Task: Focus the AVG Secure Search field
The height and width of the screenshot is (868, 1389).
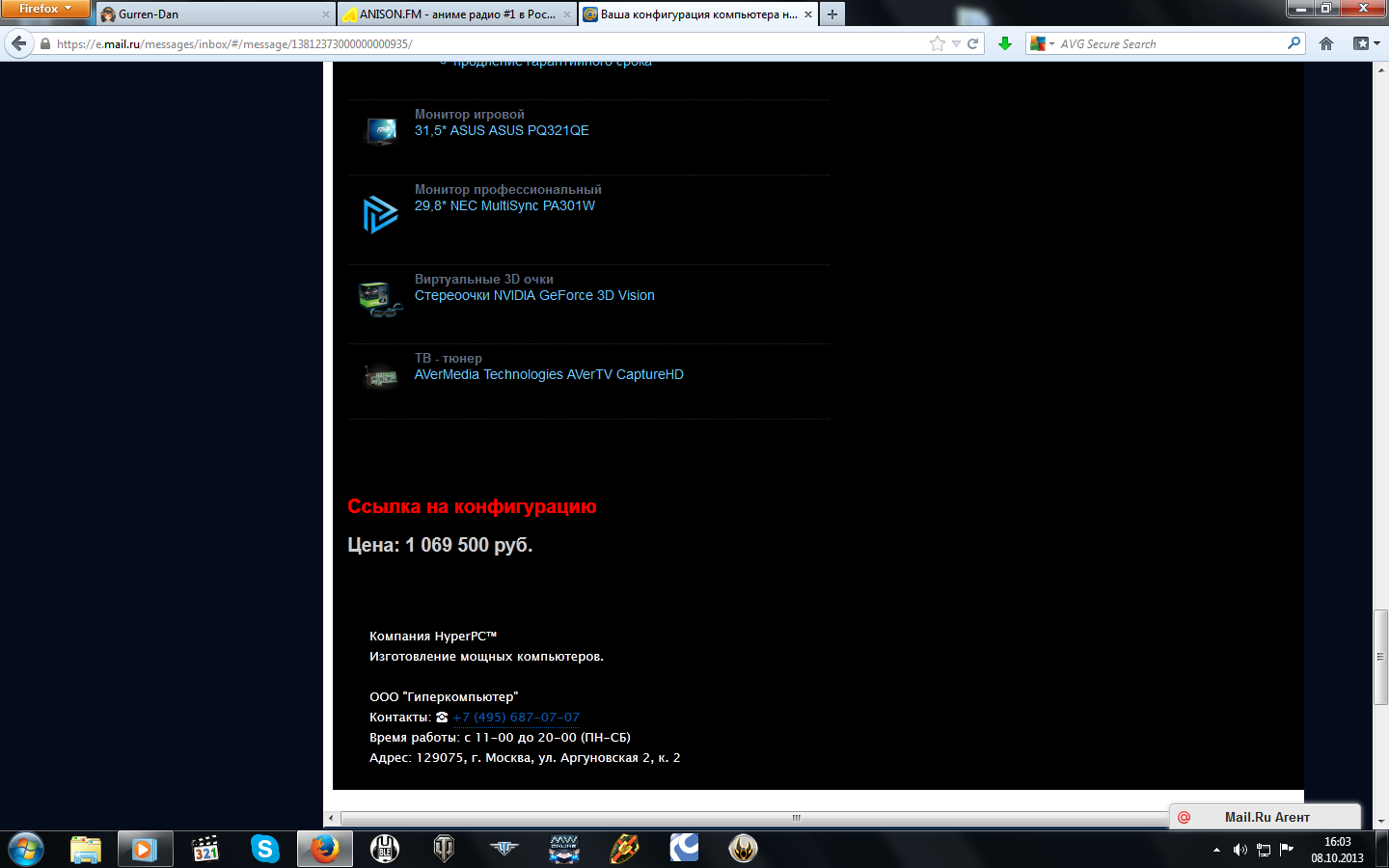Action: 1172,43
